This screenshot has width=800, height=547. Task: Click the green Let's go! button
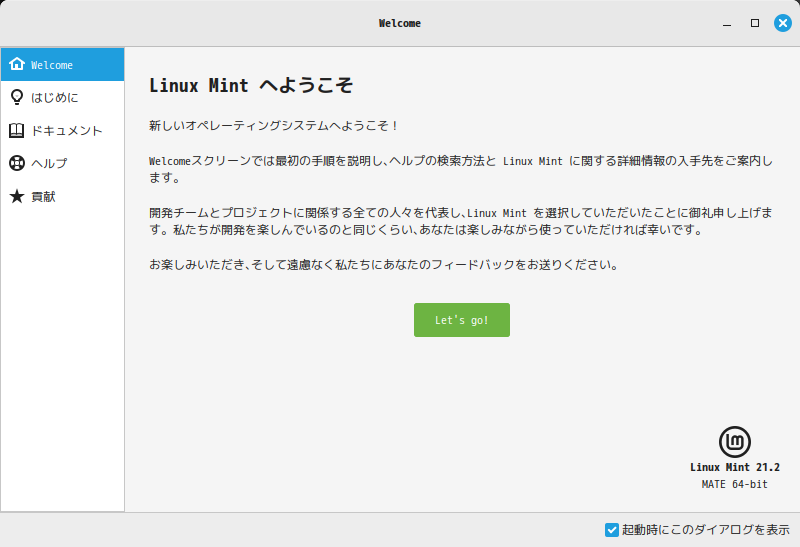[462, 320]
